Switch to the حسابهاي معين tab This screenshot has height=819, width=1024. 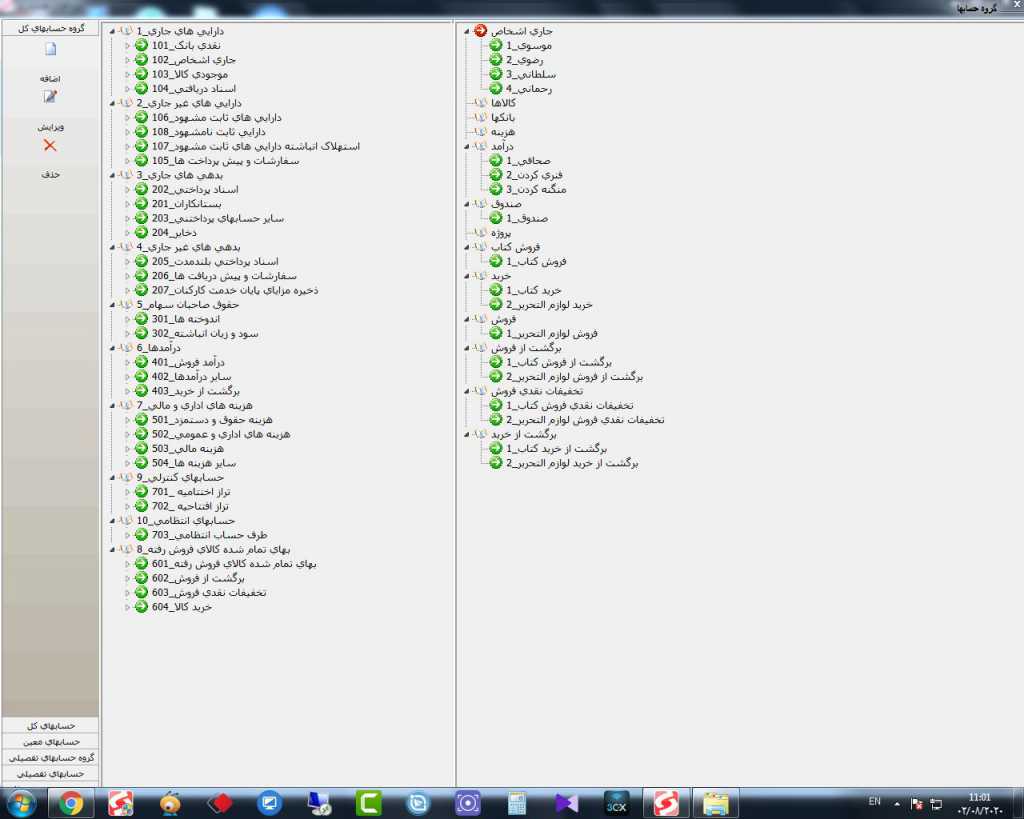click(50, 741)
